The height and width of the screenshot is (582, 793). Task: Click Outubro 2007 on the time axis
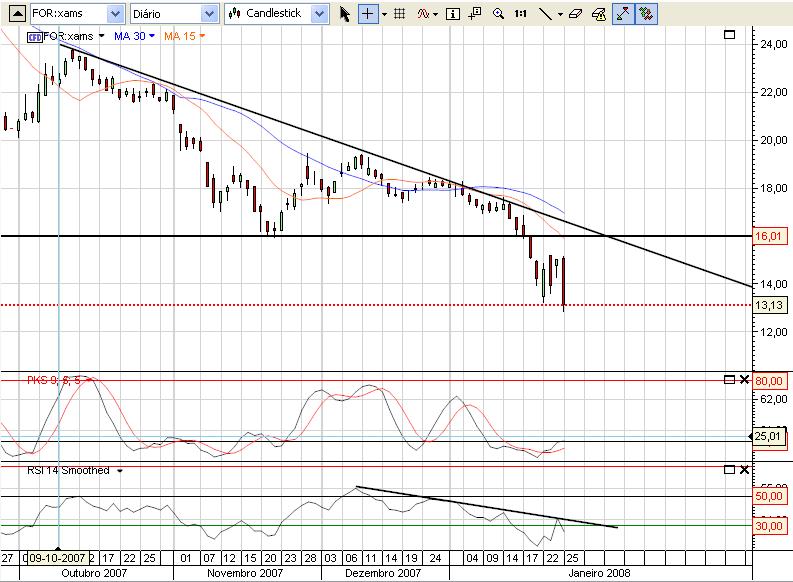click(94, 573)
